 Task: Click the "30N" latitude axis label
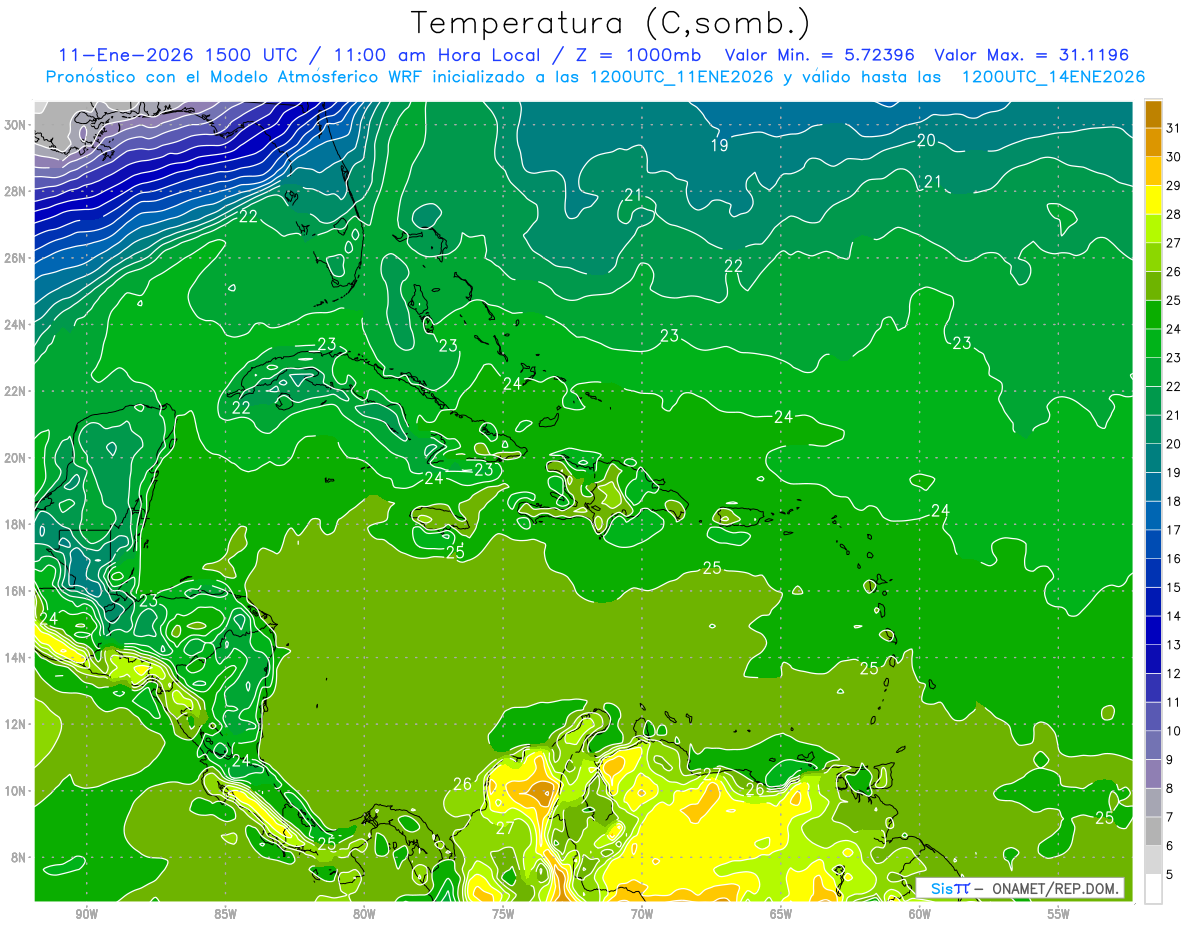click(x=15, y=124)
